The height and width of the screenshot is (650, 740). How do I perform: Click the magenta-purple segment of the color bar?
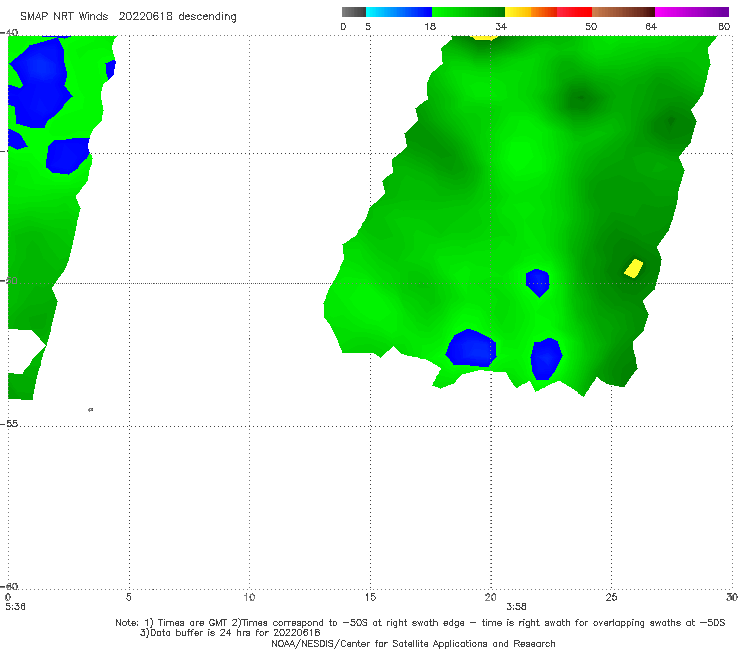pos(692,12)
